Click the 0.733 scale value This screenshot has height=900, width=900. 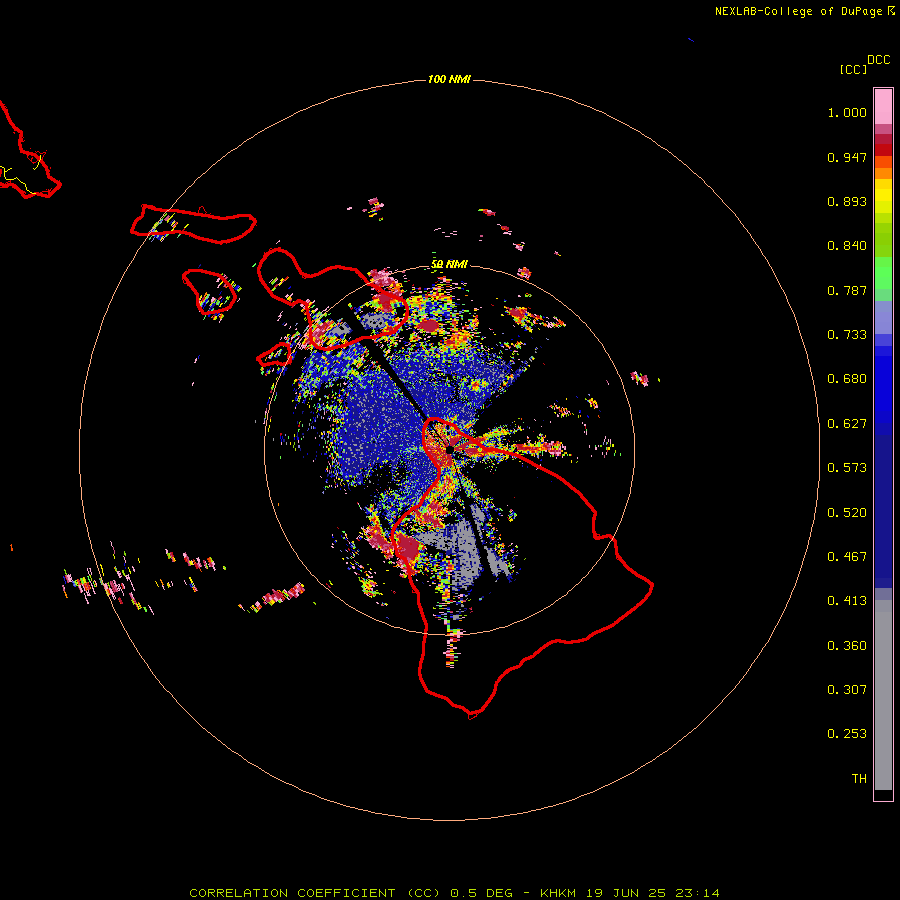(847, 335)
